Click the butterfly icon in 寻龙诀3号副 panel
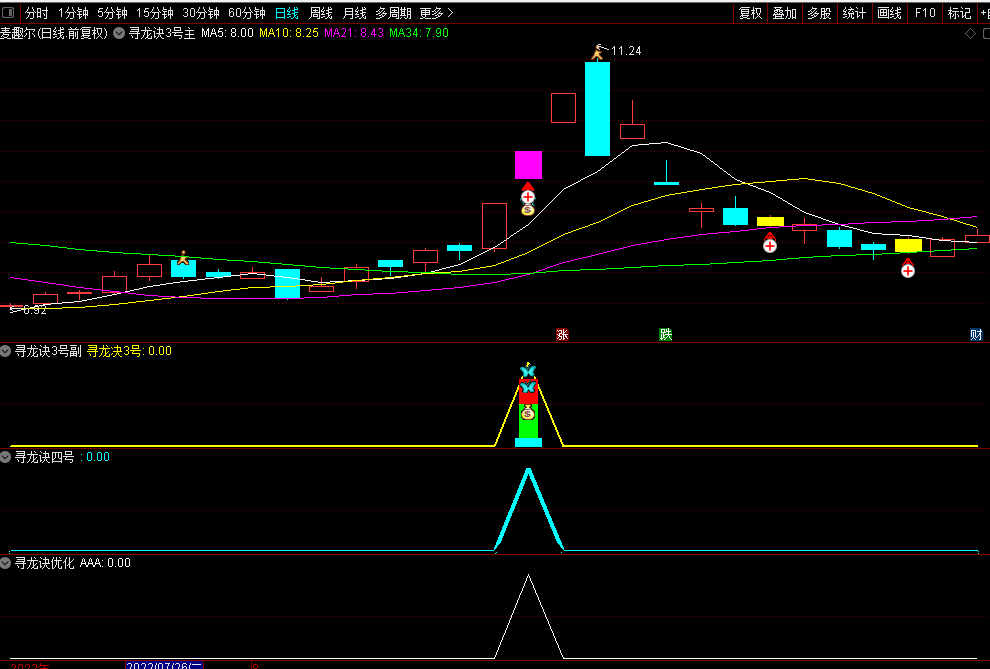990x669 pixels. [x=528, y=372]
